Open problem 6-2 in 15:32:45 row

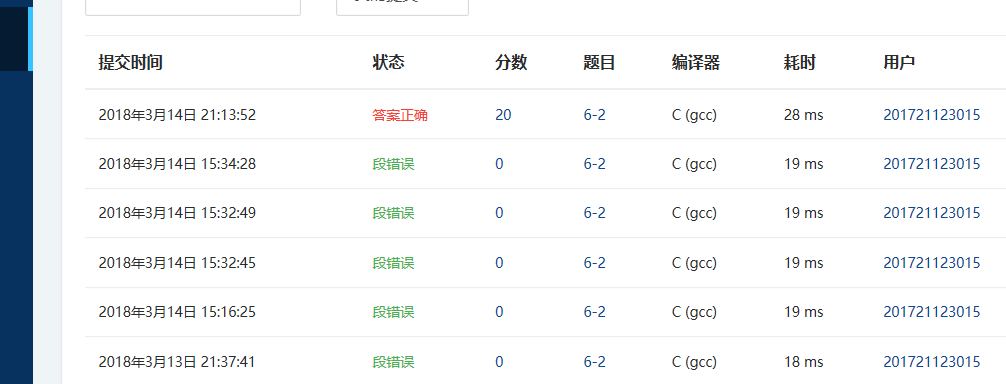594,263
